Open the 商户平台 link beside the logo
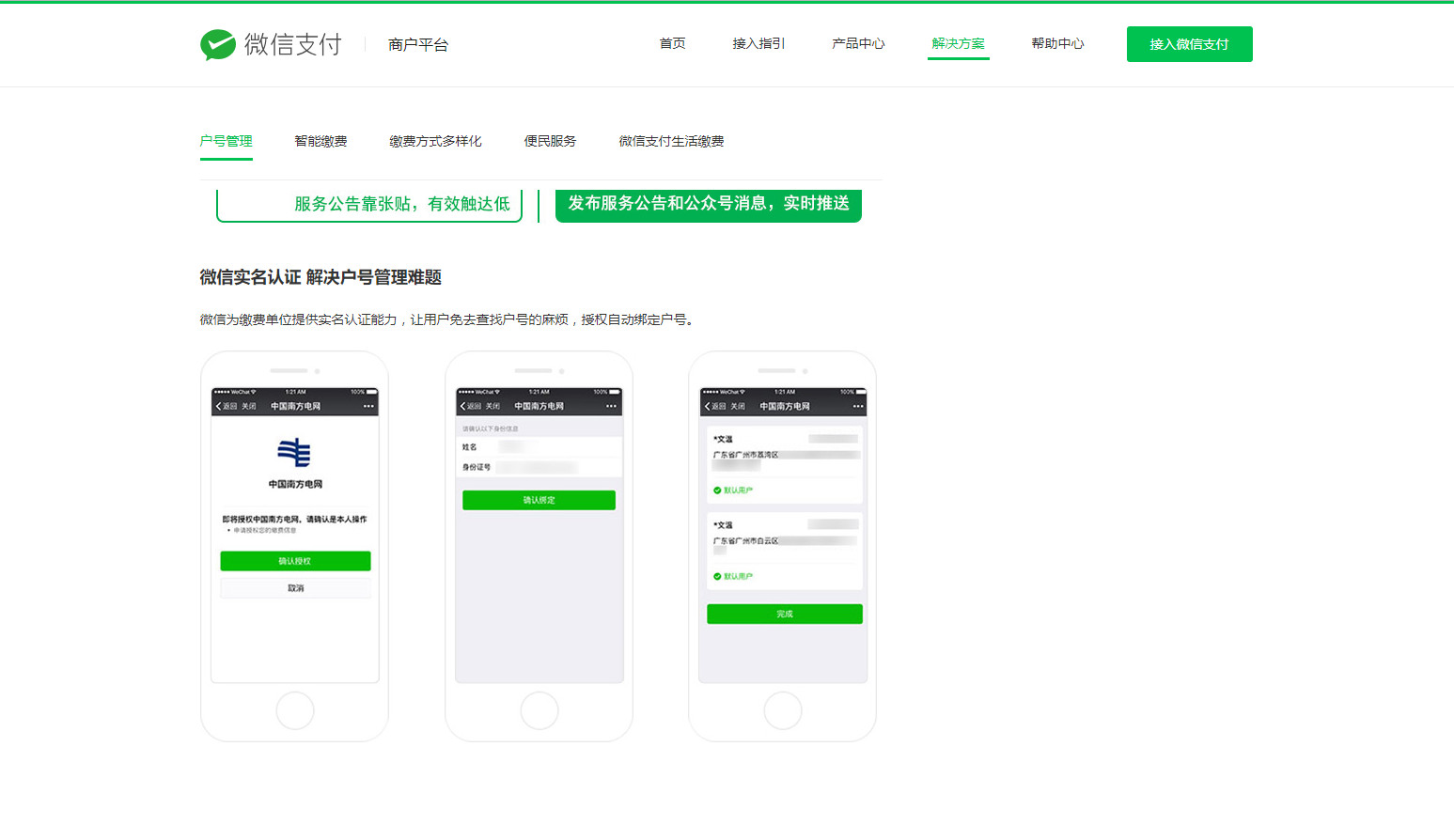Image resolution: width=1454 pixels, height=840 pixels. 418,44
